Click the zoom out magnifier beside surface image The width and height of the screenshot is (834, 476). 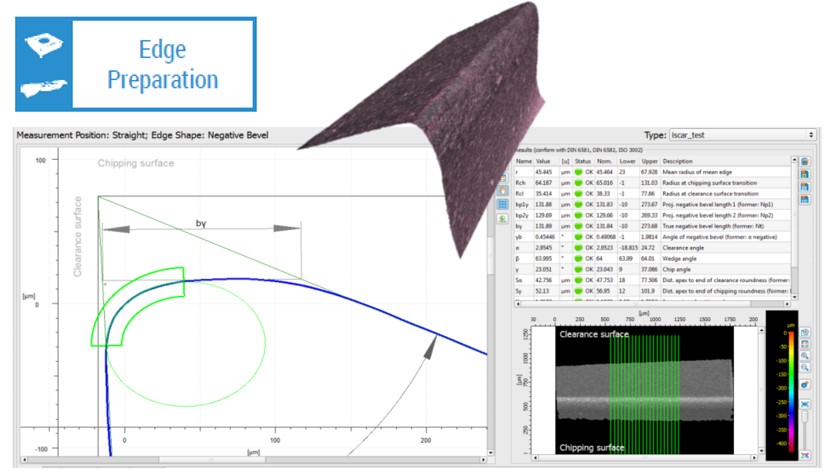point(806,368)
